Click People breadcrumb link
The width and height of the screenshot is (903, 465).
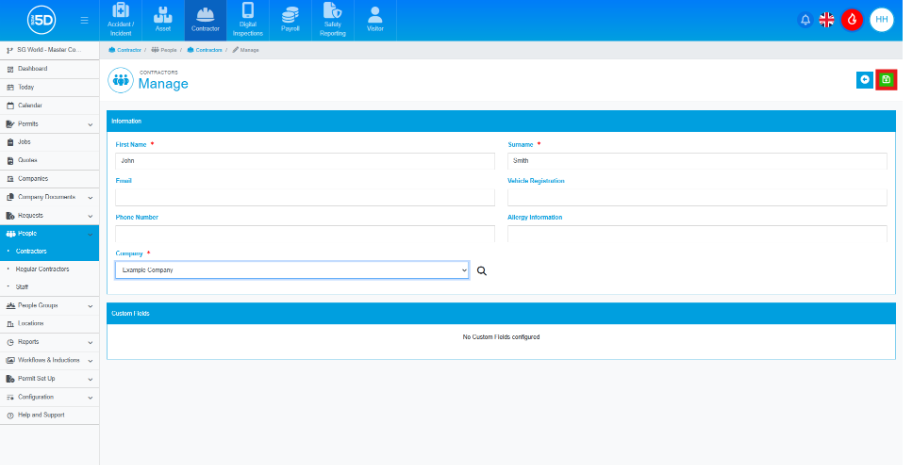[164, 50]
